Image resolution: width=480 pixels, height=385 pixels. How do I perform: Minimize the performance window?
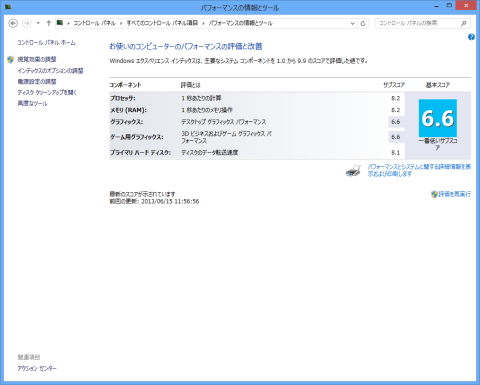coord(436,6)
